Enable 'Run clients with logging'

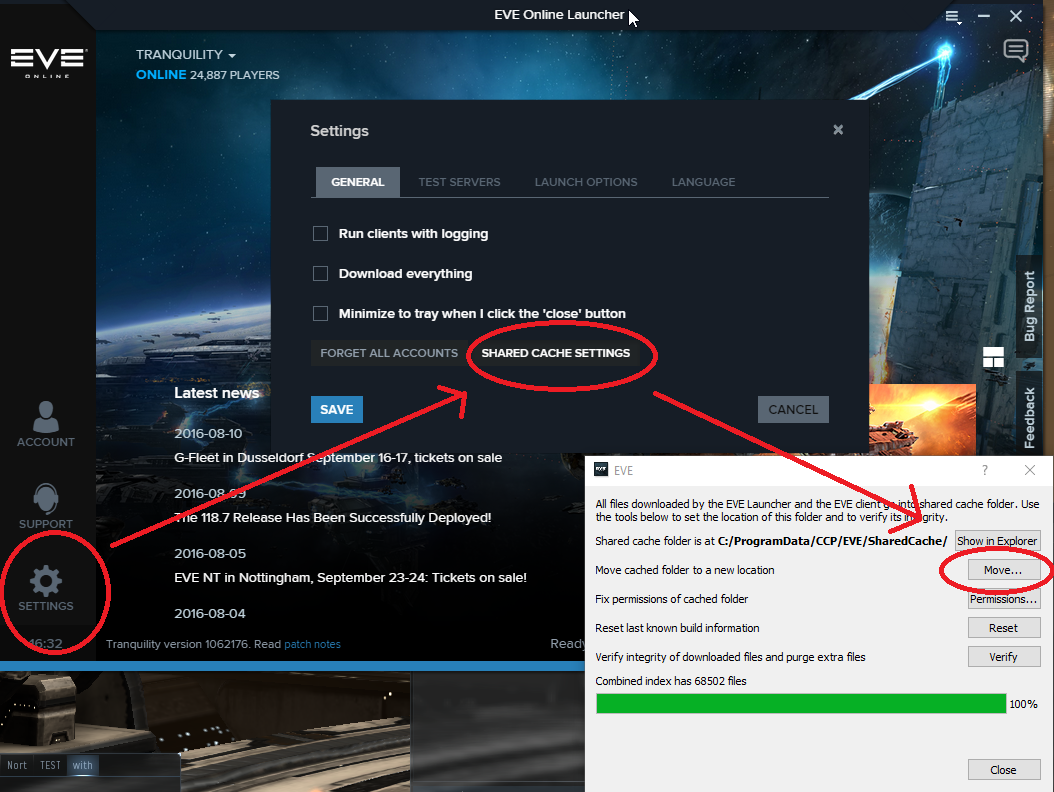(x=320, y=233)
